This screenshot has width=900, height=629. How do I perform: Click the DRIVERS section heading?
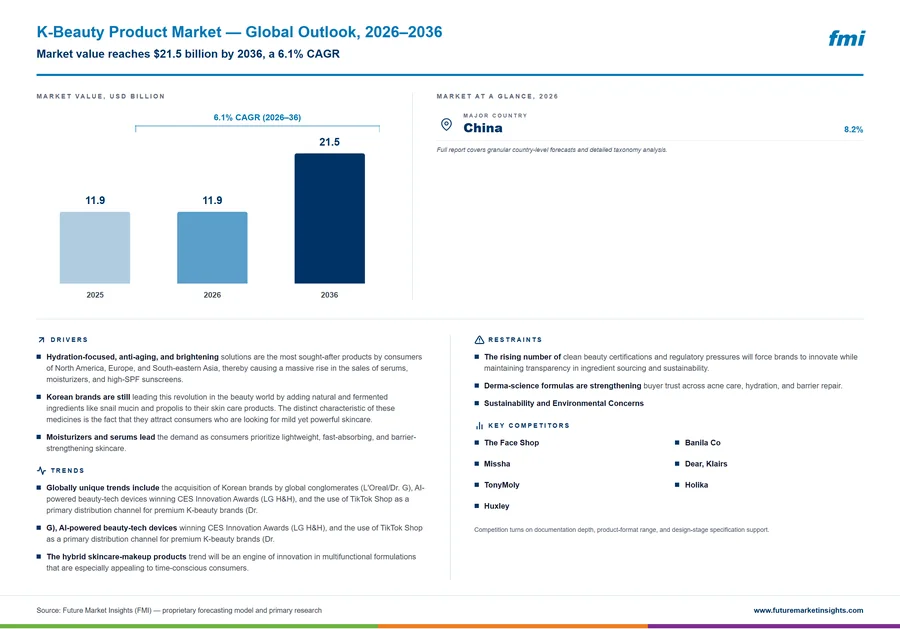pos(69,340)
